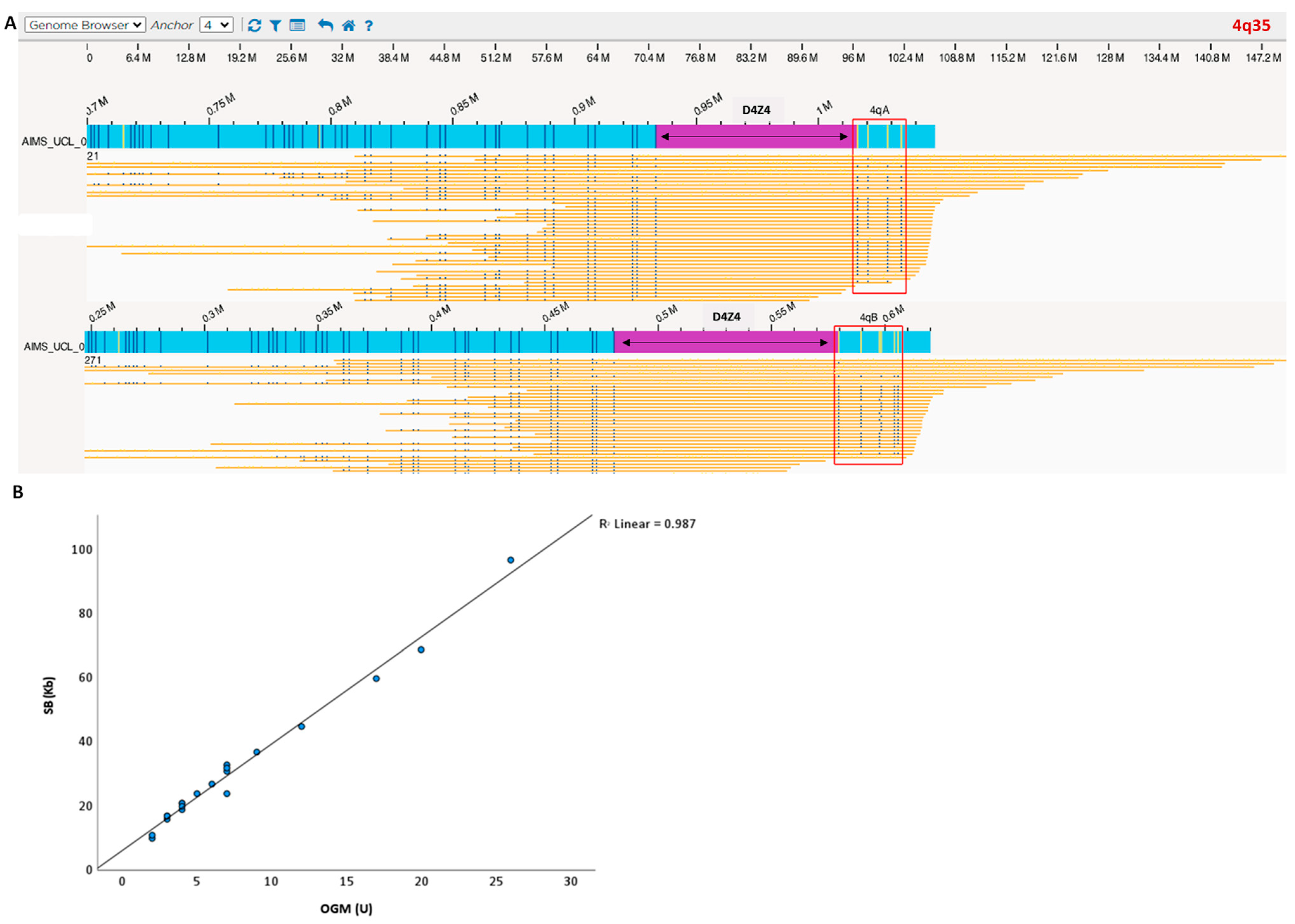1295x924 pixels.
Task: Click upper D4Z4 label above purple region
Action: click(x=756, y=110)
